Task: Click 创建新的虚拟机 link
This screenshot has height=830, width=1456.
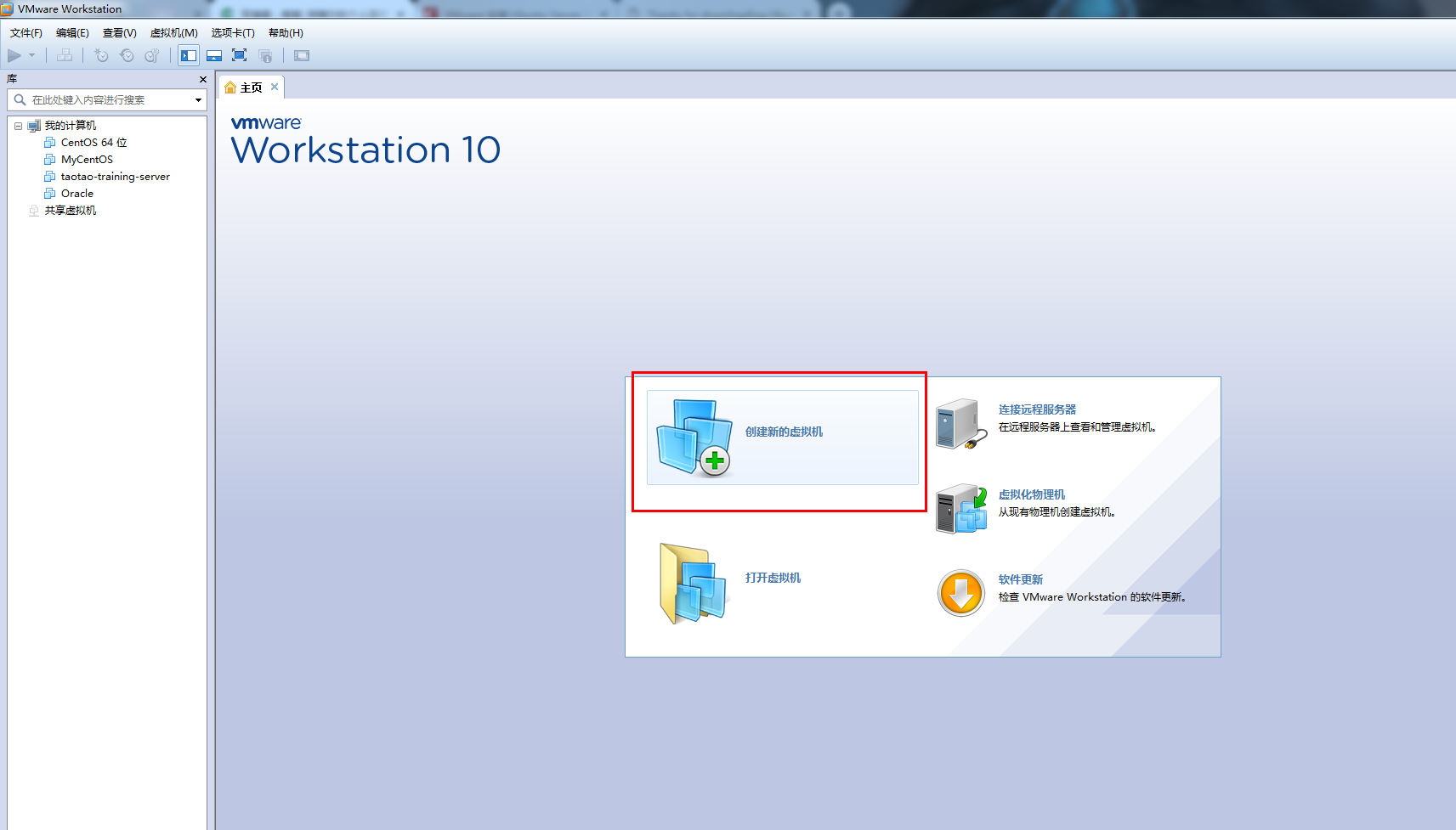Action: tap(784, 432)
